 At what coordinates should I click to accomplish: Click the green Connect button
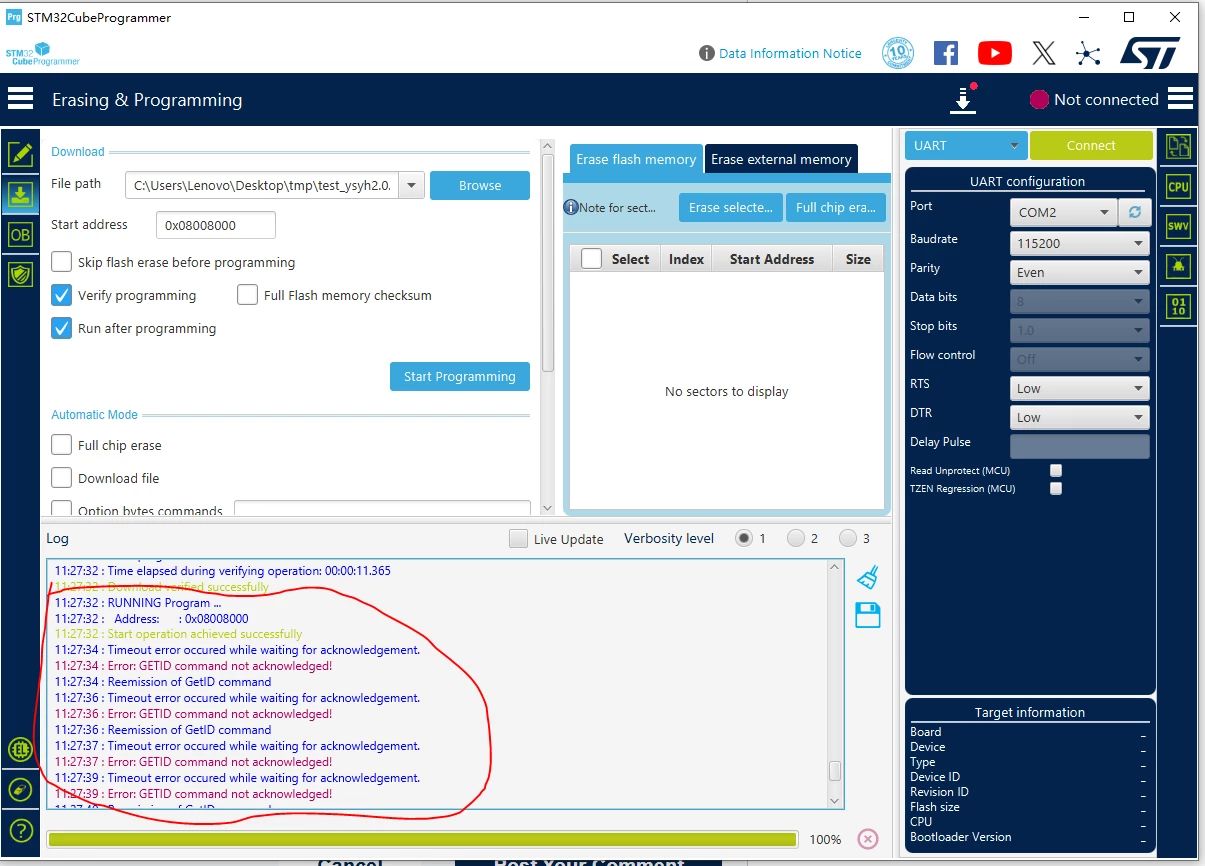[x=1091, y=145]
